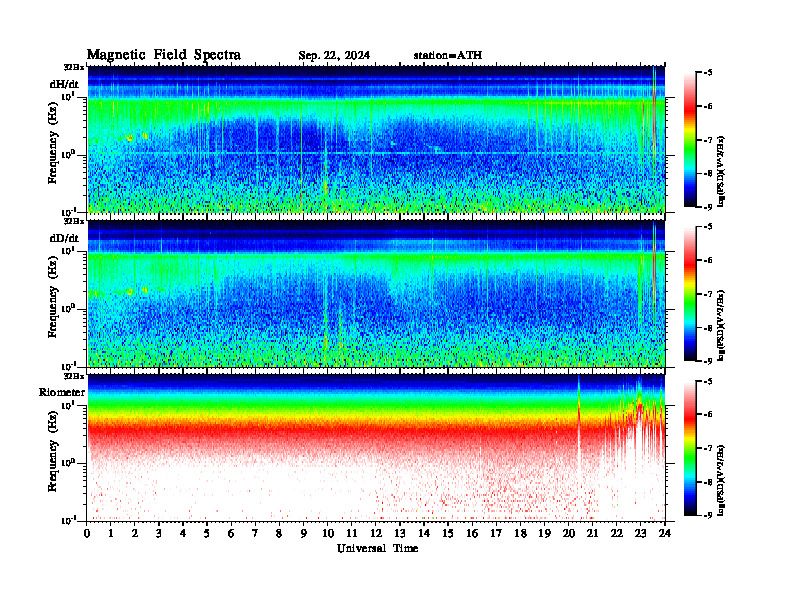Click the hour 0 tick label on the time axis
The width and height of the screenshot is (792, 612).
[87, 533]
